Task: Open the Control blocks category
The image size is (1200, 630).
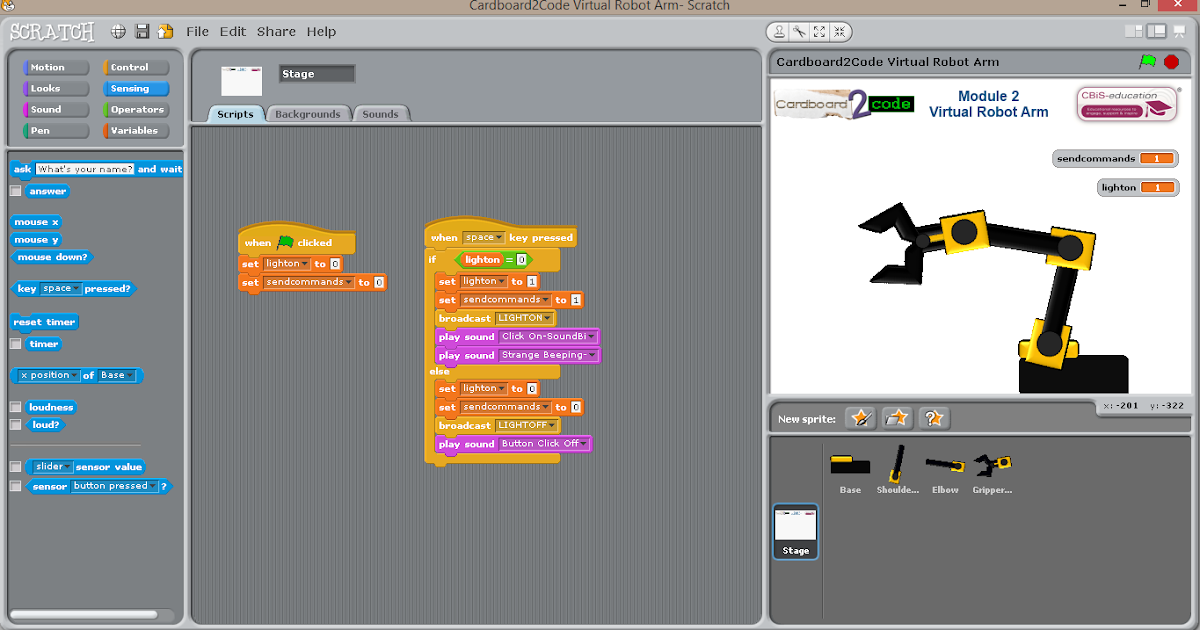Action: tap(135, 68)
